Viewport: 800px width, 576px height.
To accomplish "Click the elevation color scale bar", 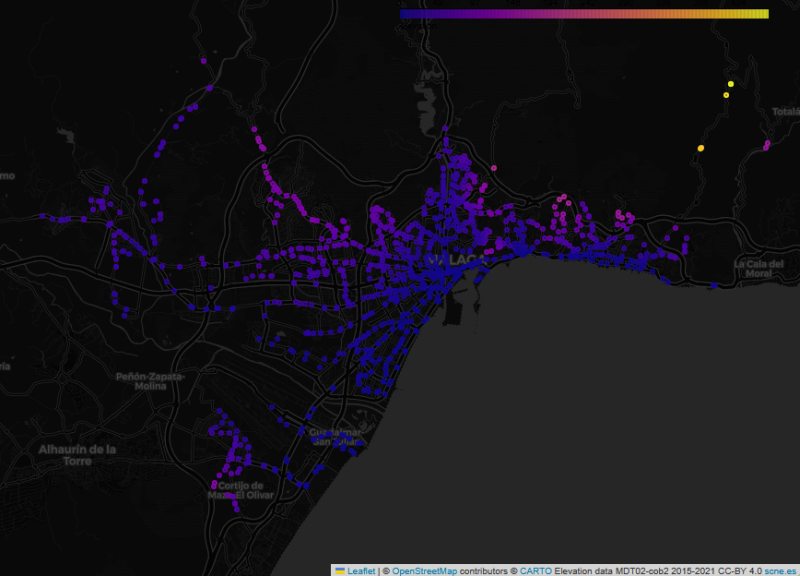I will tap(584, 14).
